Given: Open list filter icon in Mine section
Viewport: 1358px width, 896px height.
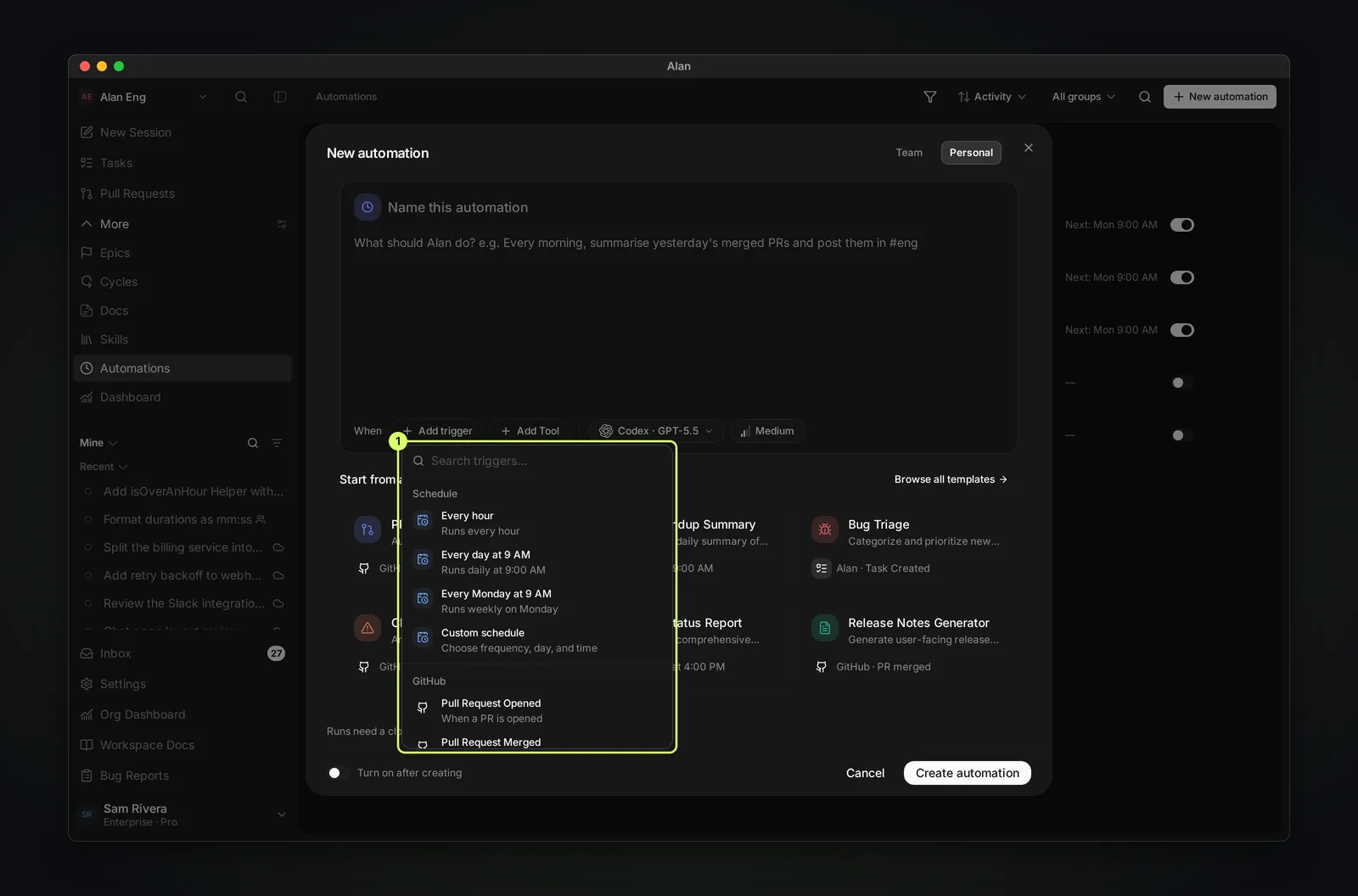Looking at the screenshot, I should pyautogui.click(x=277, y=443).
